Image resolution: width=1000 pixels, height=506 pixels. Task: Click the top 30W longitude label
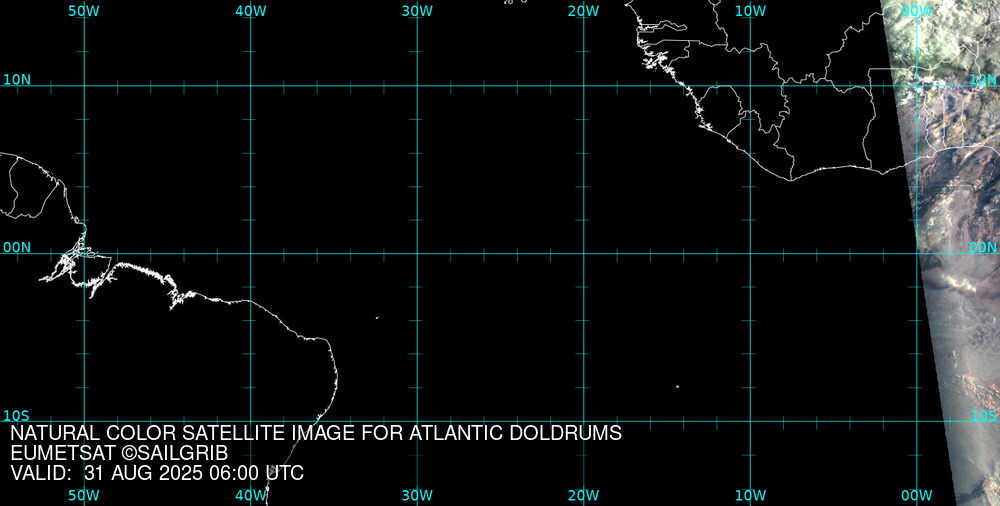(417, 11)
